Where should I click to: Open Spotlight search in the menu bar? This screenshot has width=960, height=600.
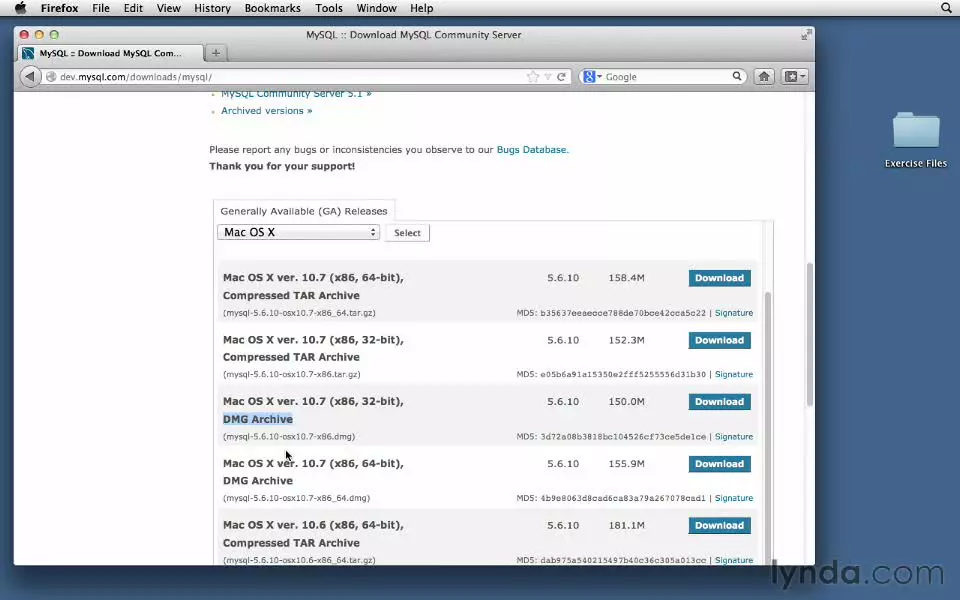[x=946, y=8]
